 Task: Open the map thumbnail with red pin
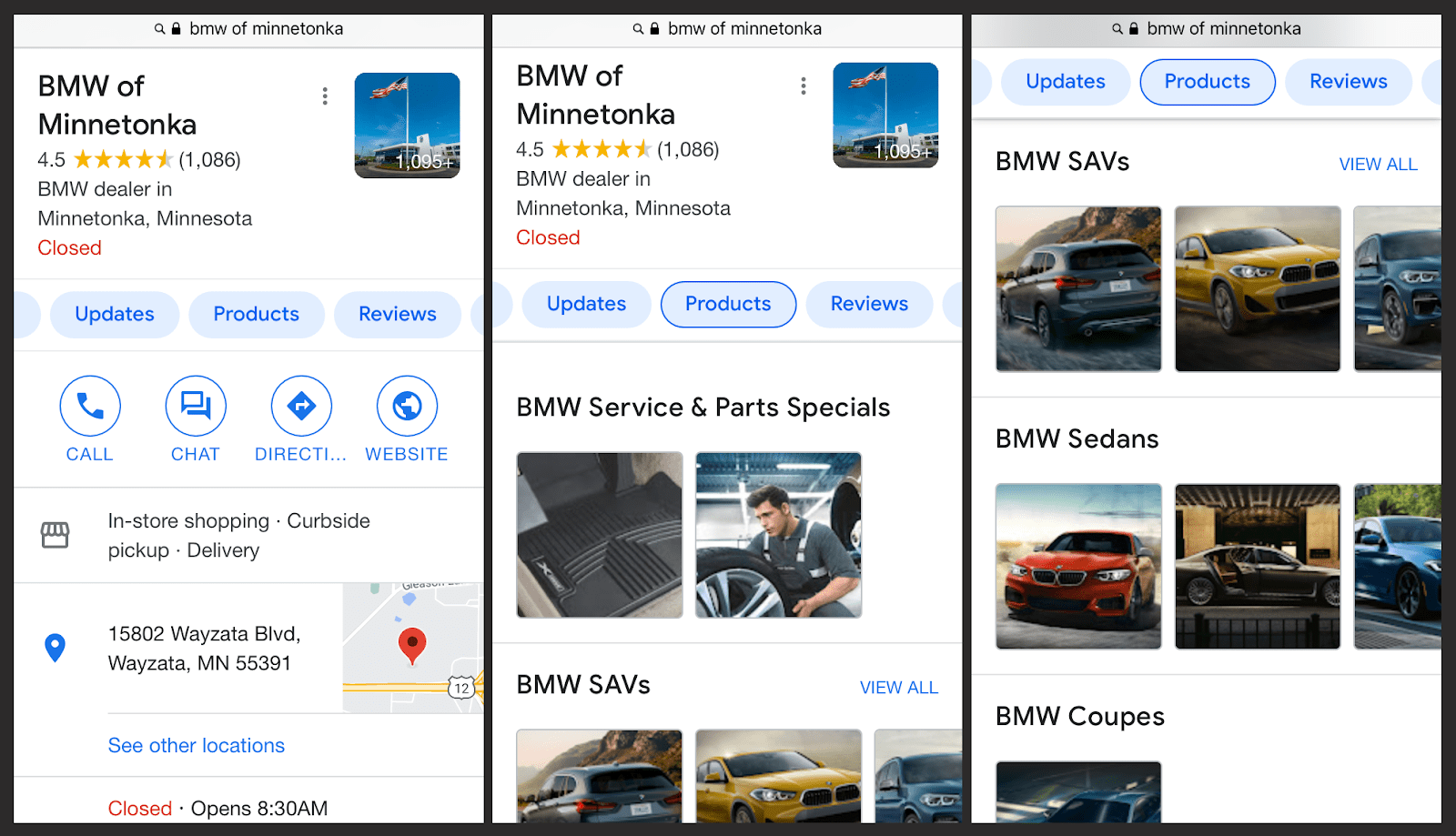(x=412, y=648)
